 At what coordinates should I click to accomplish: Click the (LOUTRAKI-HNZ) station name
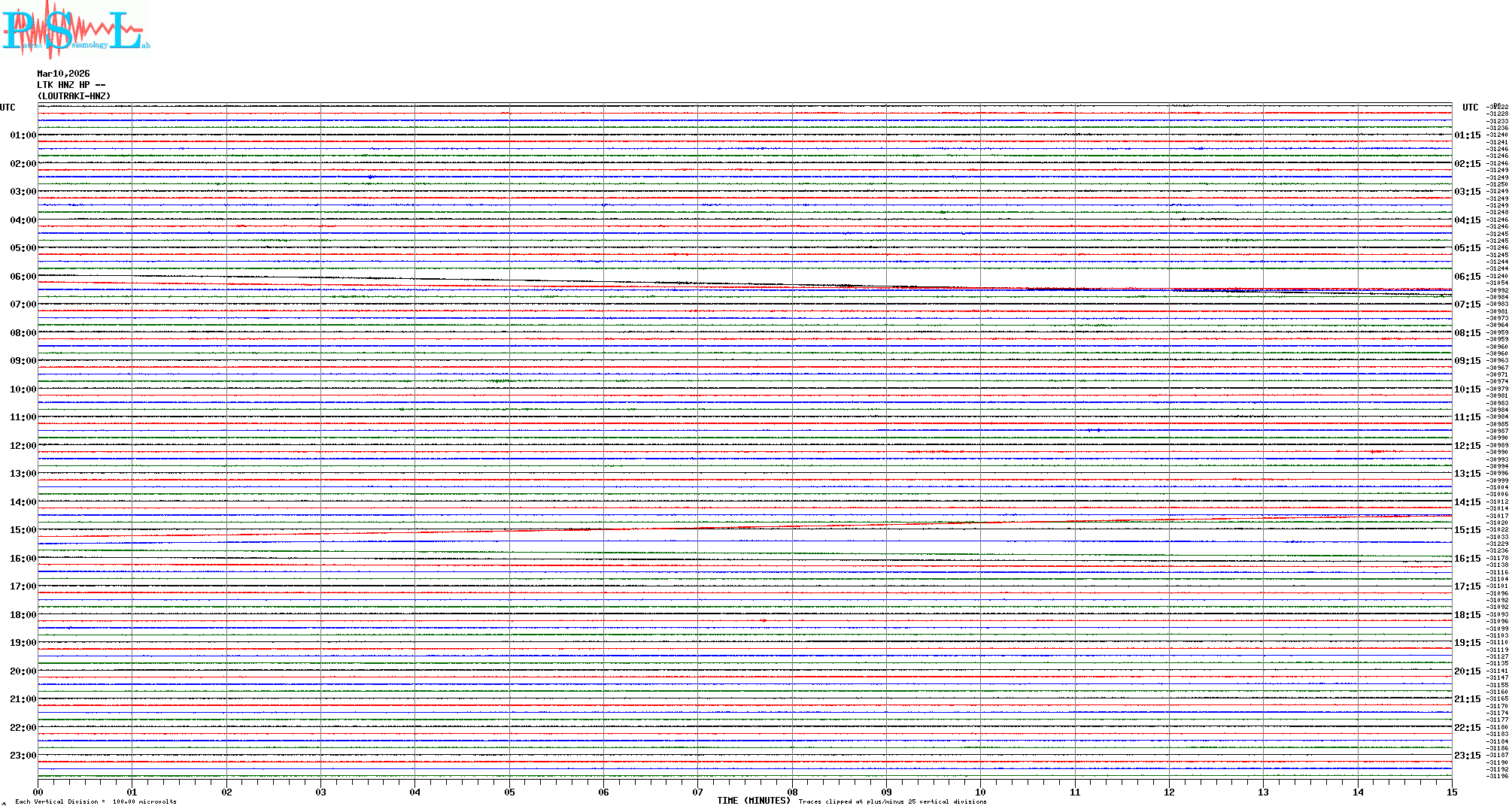point(74,96)
